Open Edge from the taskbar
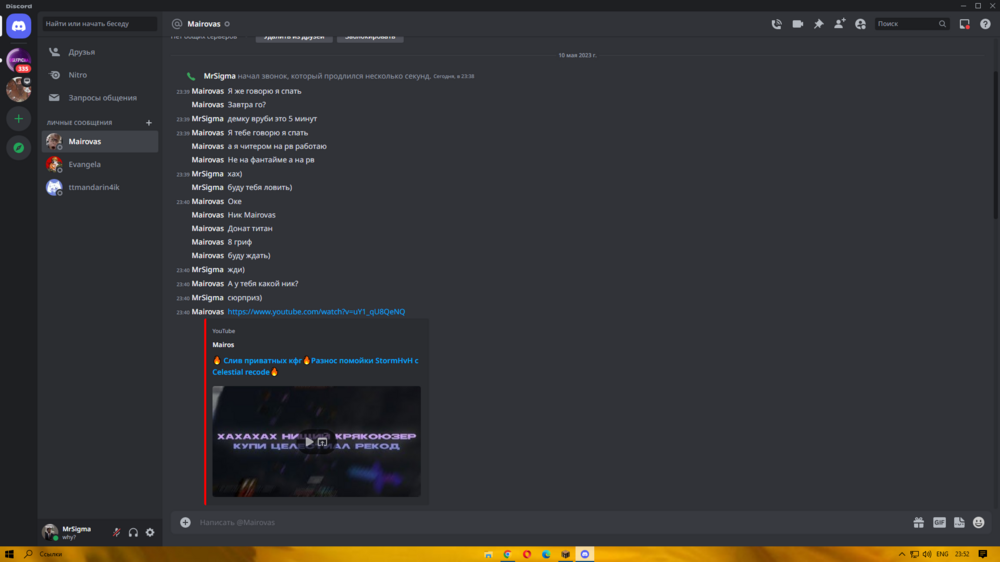The image size is (1000, 562). 546,554
